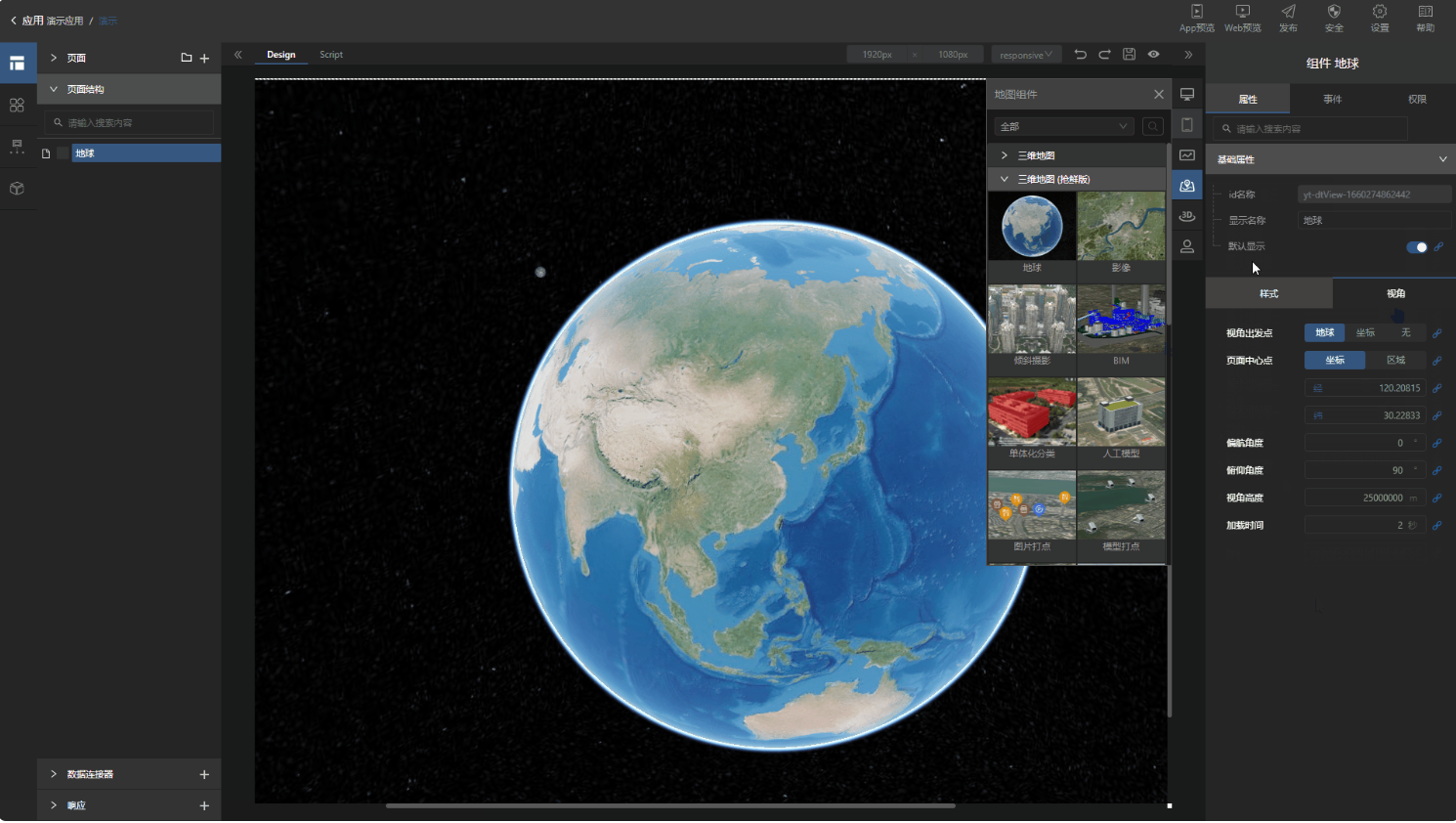Image resolution: width=1456 pixels, height=823 pixels.
Task: Set 视角出发点 to 无
Action: pyautogui.click(x=1405, y=333)
